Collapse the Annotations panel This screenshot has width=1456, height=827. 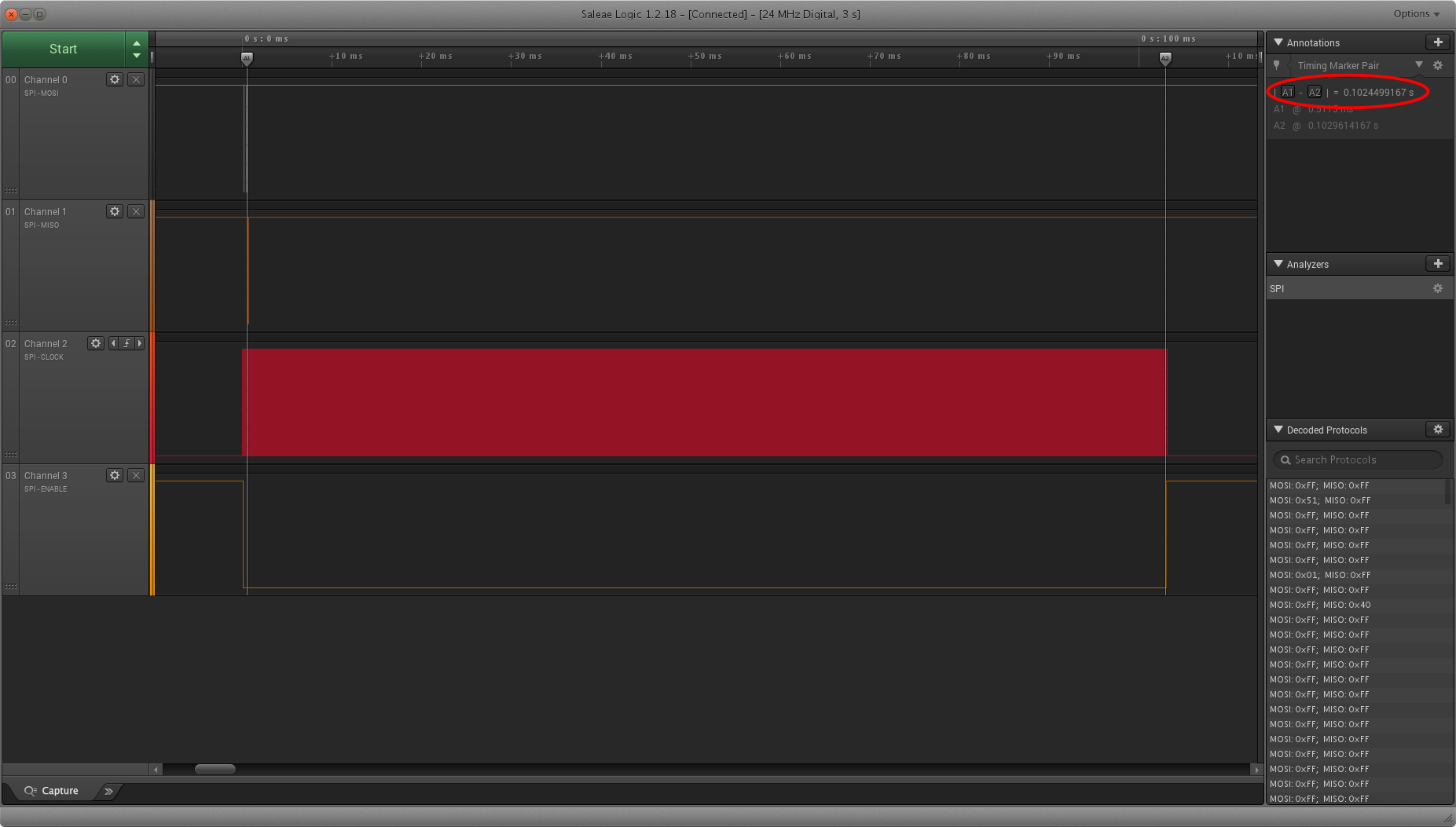pyautogui.click(x=1278, y=42)
